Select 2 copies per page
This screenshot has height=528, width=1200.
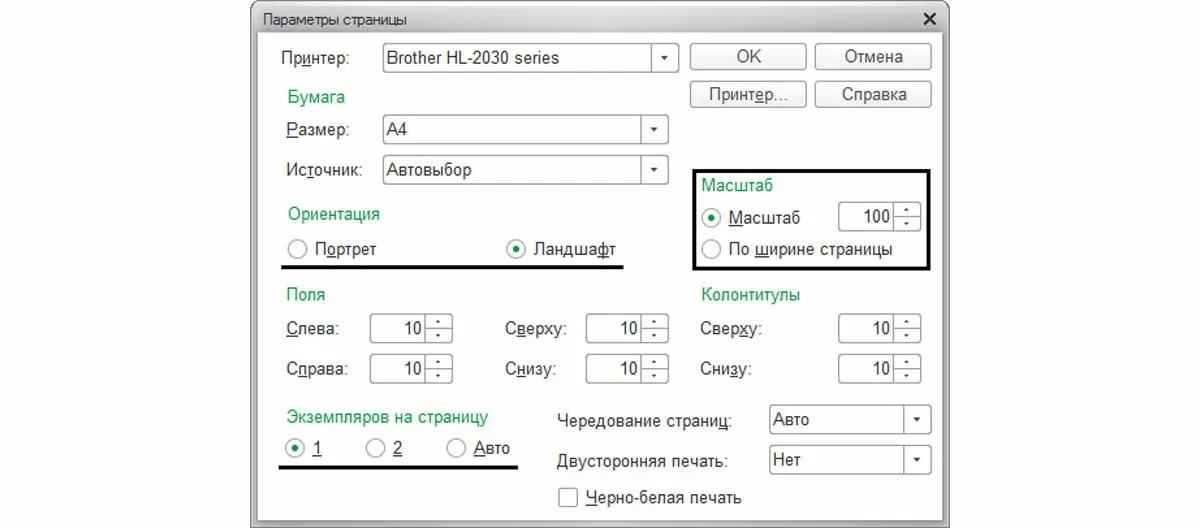(376, 448)
